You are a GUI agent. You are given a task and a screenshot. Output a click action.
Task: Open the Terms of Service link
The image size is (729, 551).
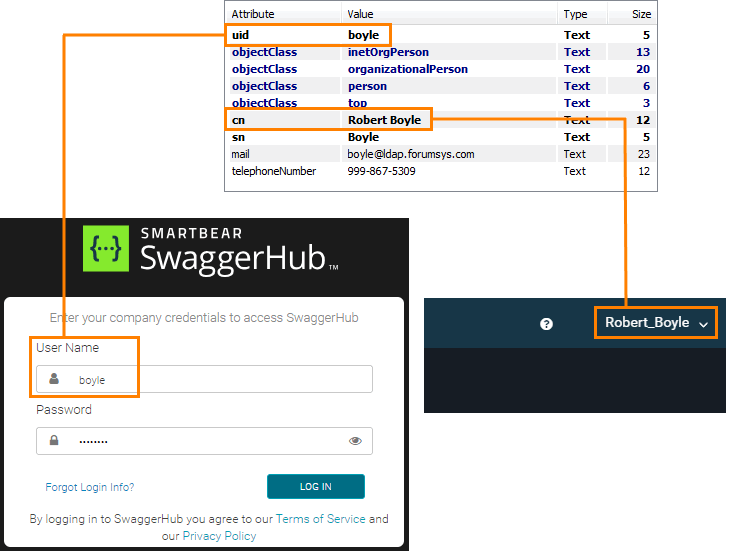[320, 519]
